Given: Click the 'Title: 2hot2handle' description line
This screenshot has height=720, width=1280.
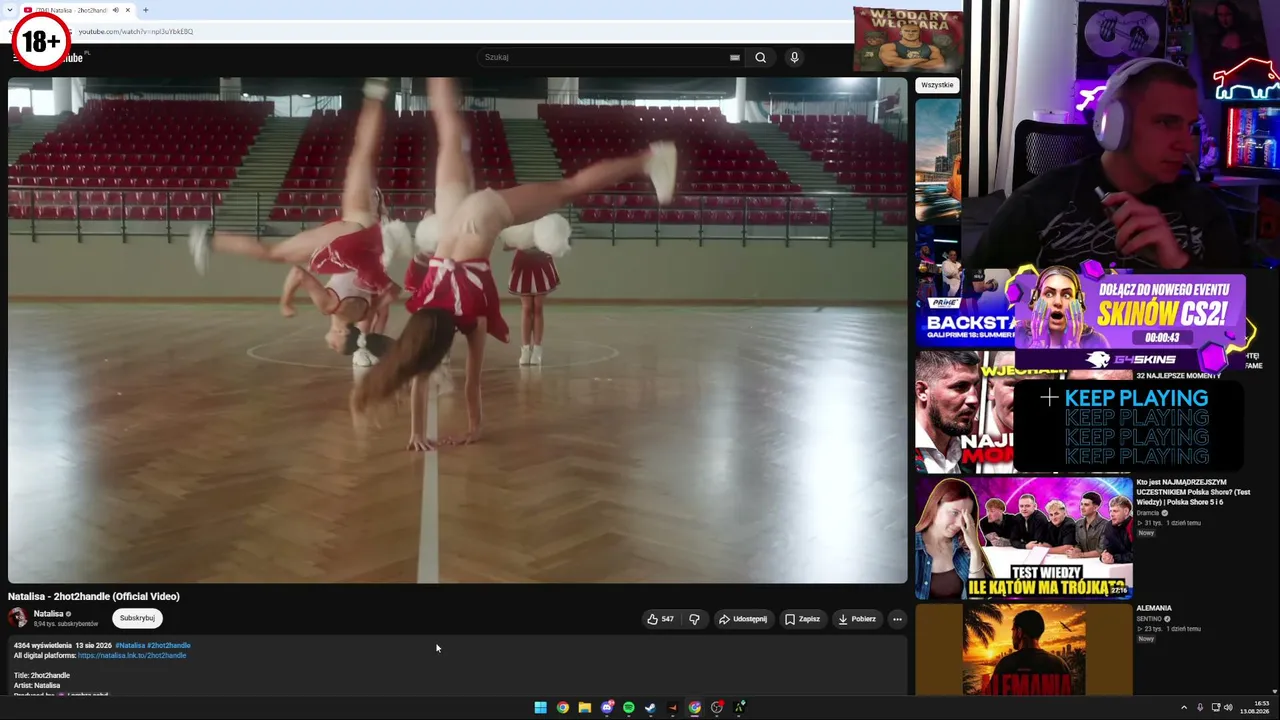Looking at the screenshot, I should click(x=42, y=676).
